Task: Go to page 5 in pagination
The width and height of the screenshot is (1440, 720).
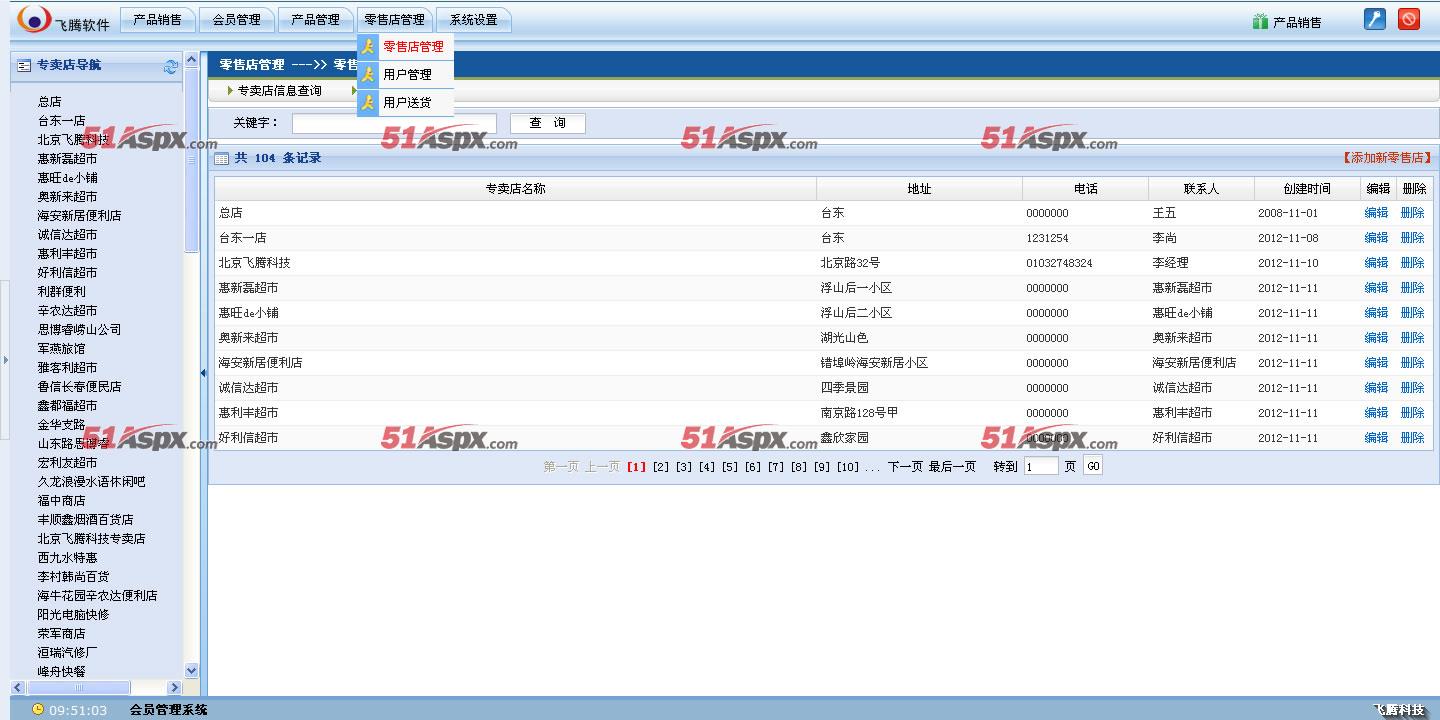Action: coord(729,467)
